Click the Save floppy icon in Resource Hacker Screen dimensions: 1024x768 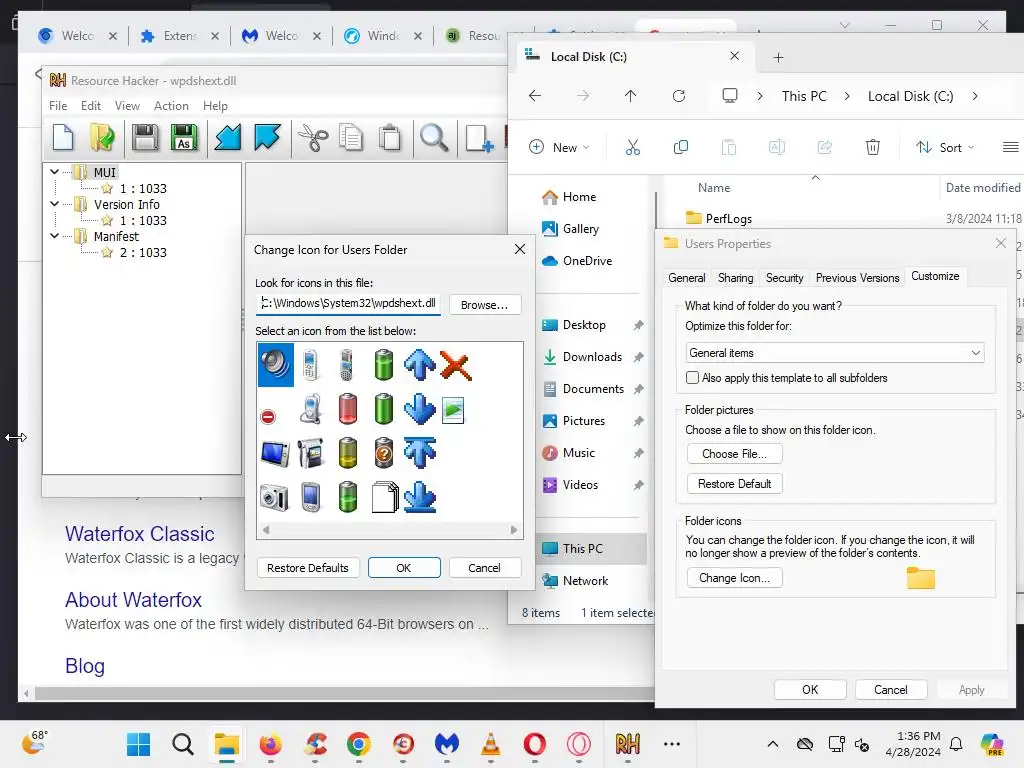click(x=144, y=138)
